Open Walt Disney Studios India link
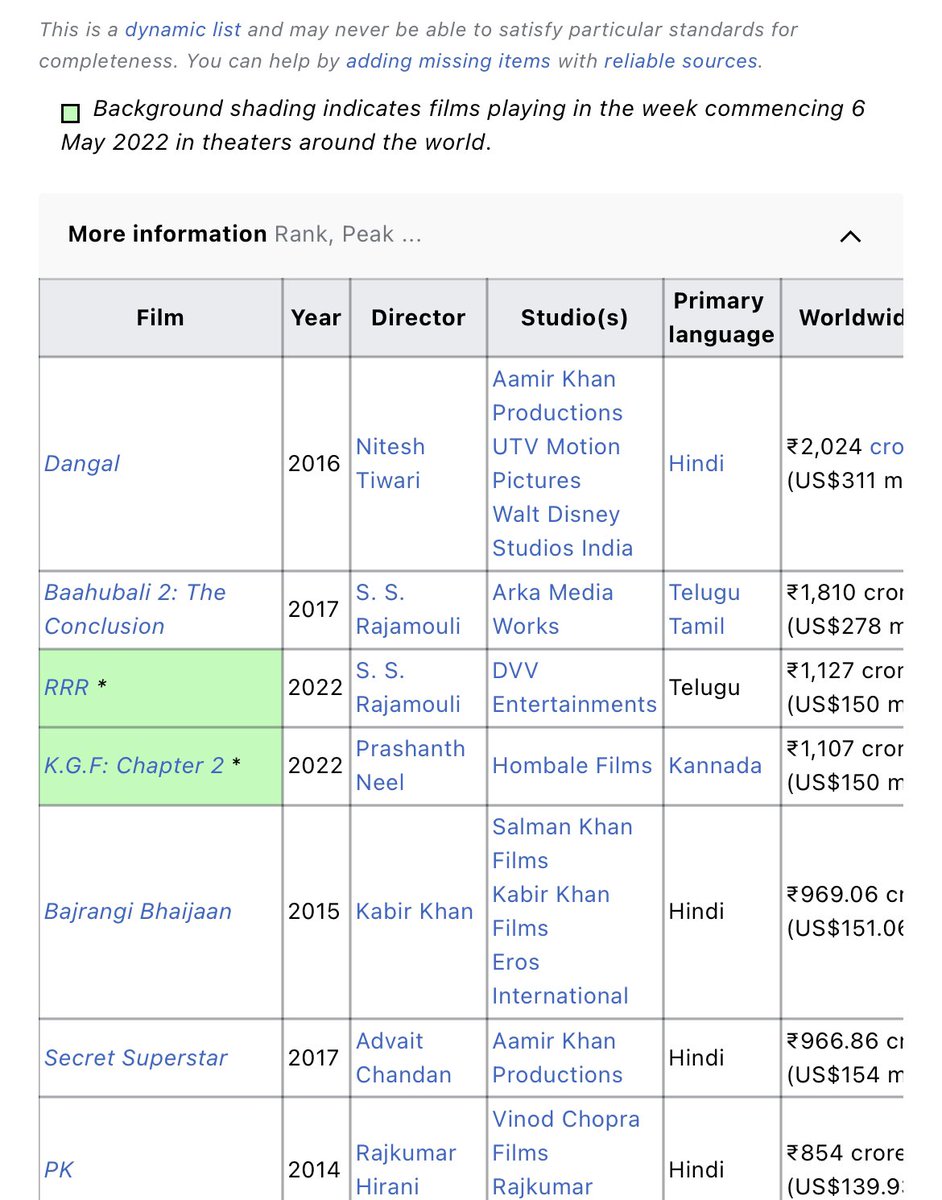The height and width of the screenshot is (1200, 942). [563, 532]
